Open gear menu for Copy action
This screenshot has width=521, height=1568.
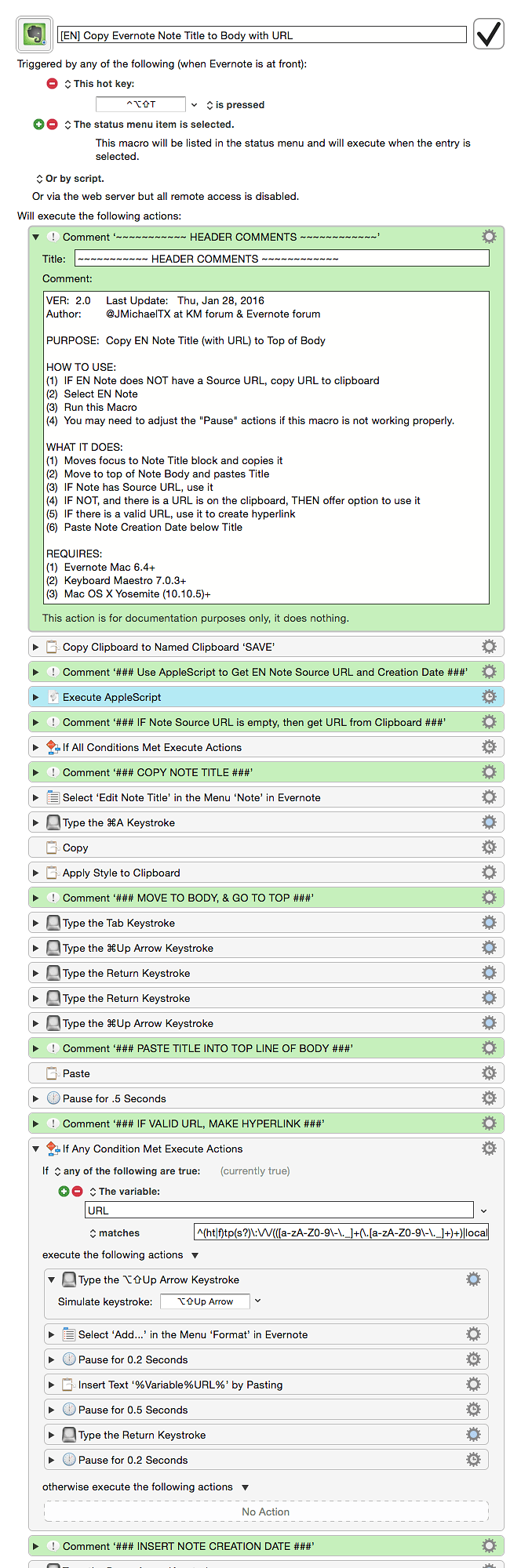point(489,848)
